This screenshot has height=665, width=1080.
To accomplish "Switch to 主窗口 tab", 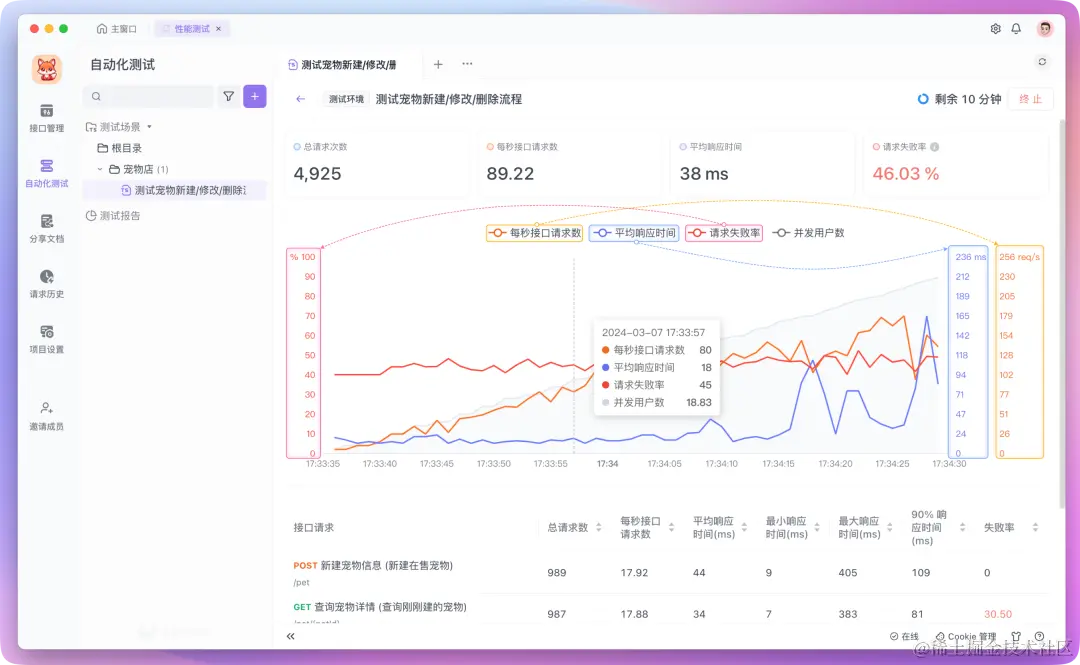I will coord(116,29).
